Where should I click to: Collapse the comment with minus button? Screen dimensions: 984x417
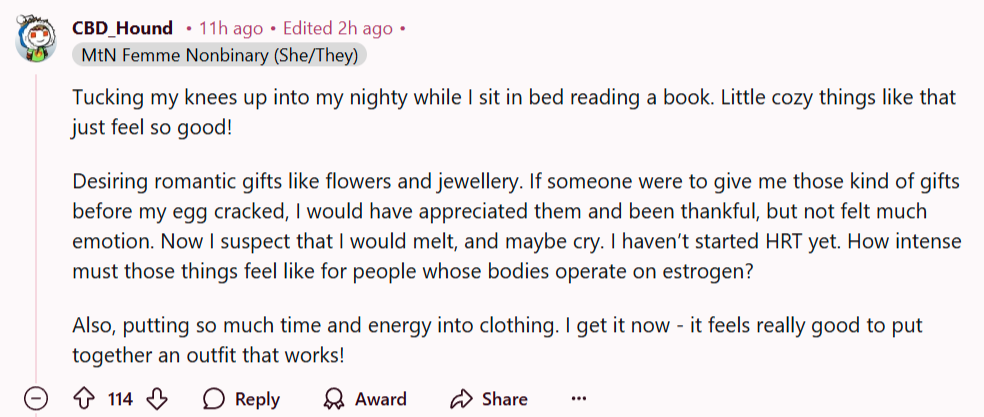[35, 399]
